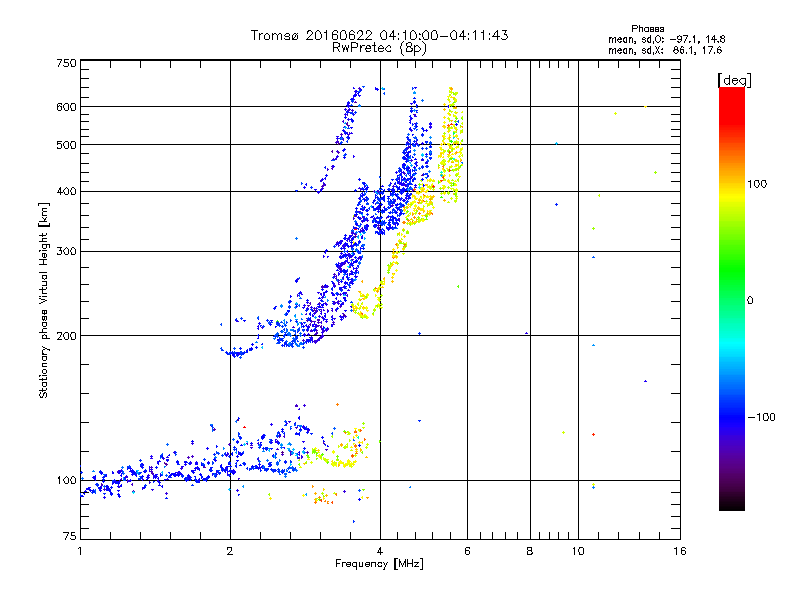Click the 'Frequency [MHz]' axis title

pyautogui.click(x=379, y=564)
